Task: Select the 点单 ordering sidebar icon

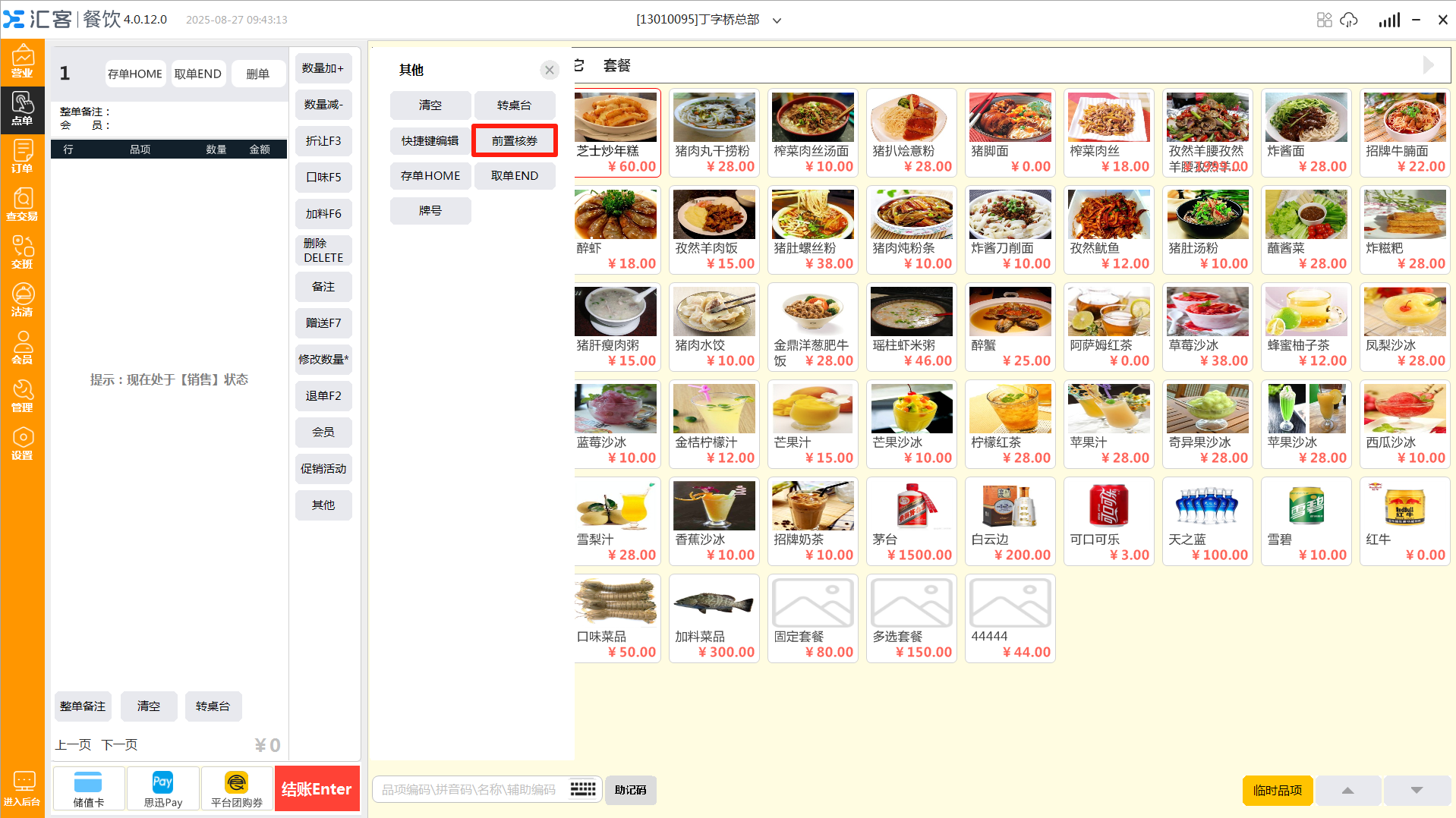Action: click(x=22, y=110)
